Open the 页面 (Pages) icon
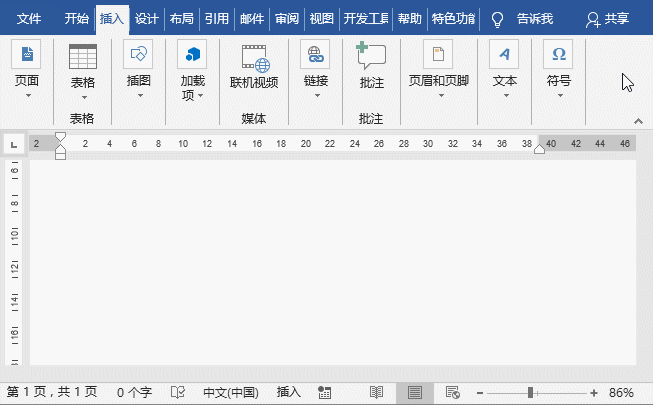 26,54
